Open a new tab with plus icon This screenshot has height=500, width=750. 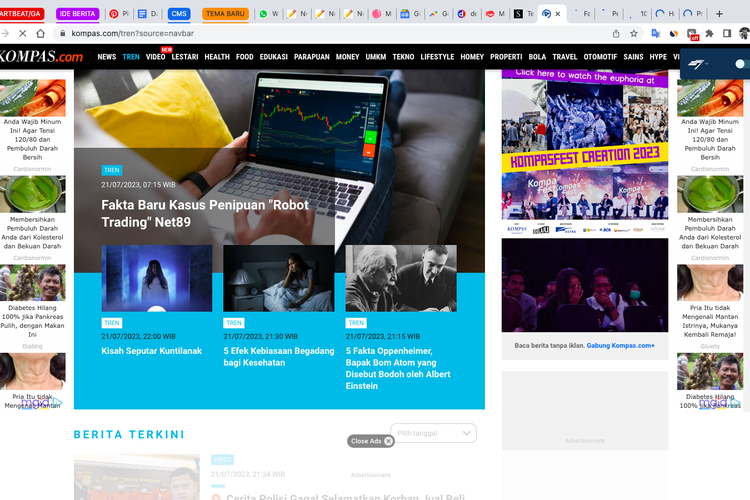pos(718,14)
